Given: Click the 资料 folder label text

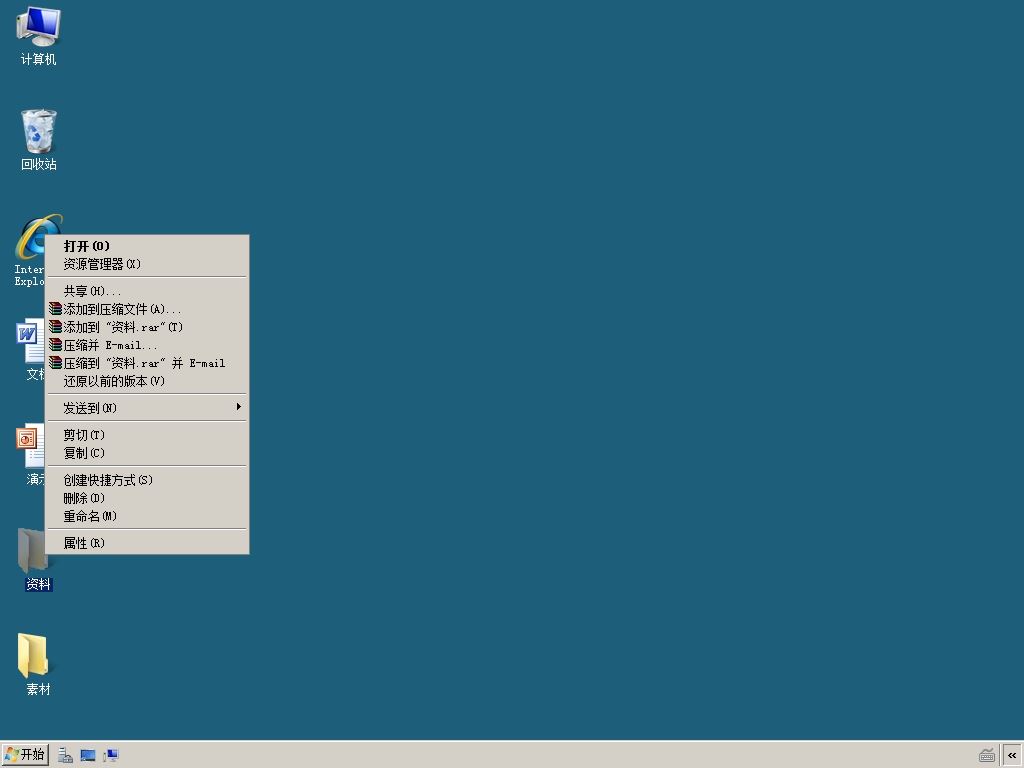Looking at the screenshot, I should [39, 584].
